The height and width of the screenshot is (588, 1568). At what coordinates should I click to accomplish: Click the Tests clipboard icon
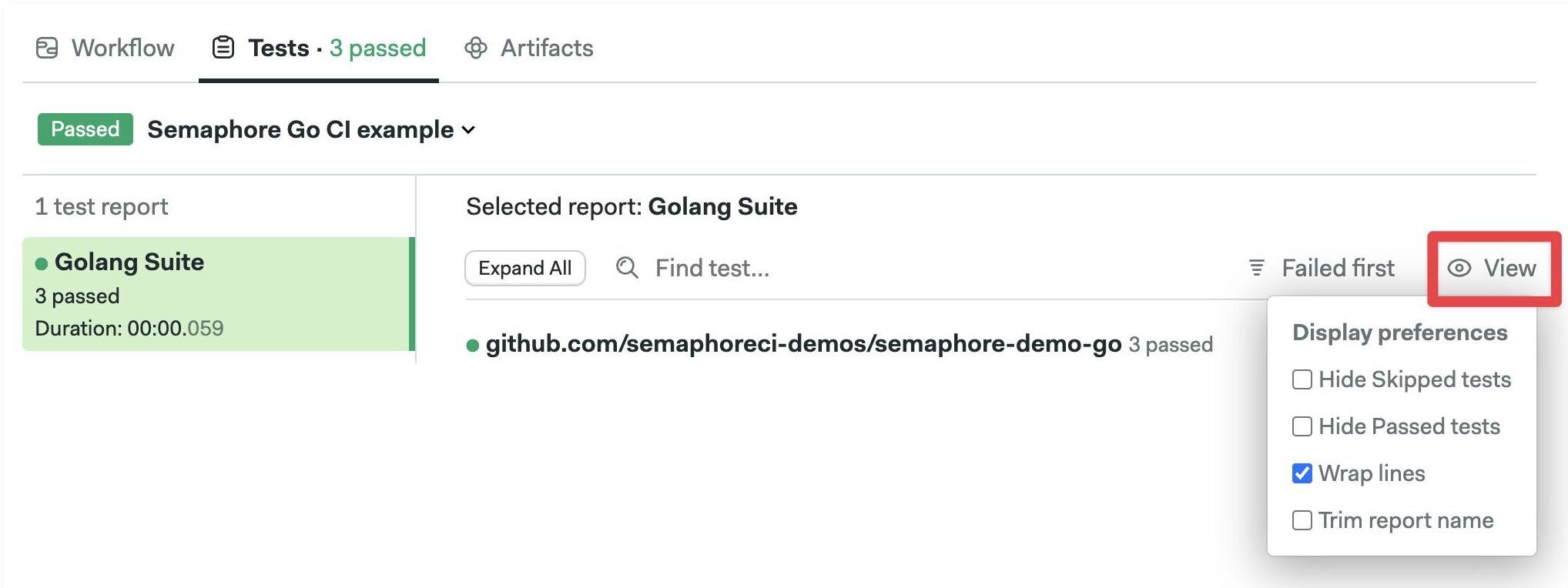pos(223,48)
